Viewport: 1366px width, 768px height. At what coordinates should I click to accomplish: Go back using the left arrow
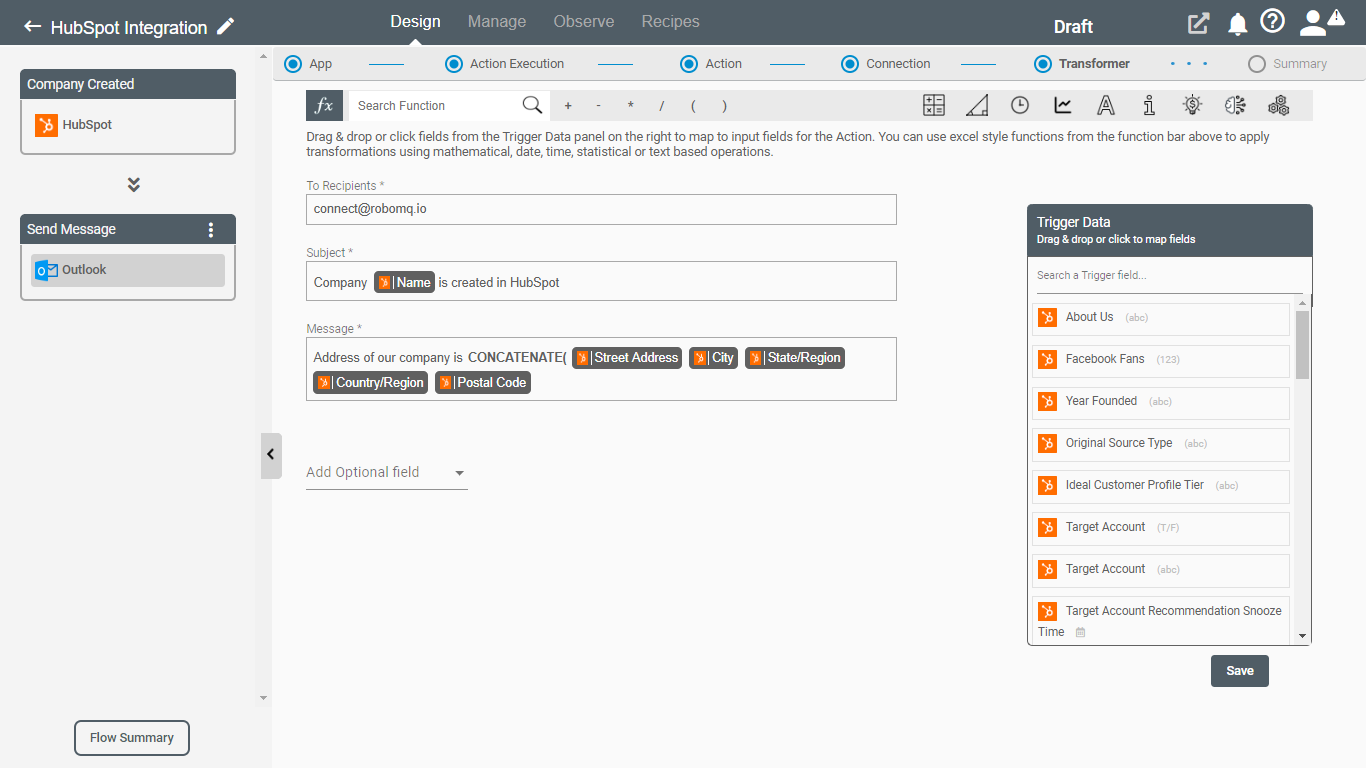(33, 27)
